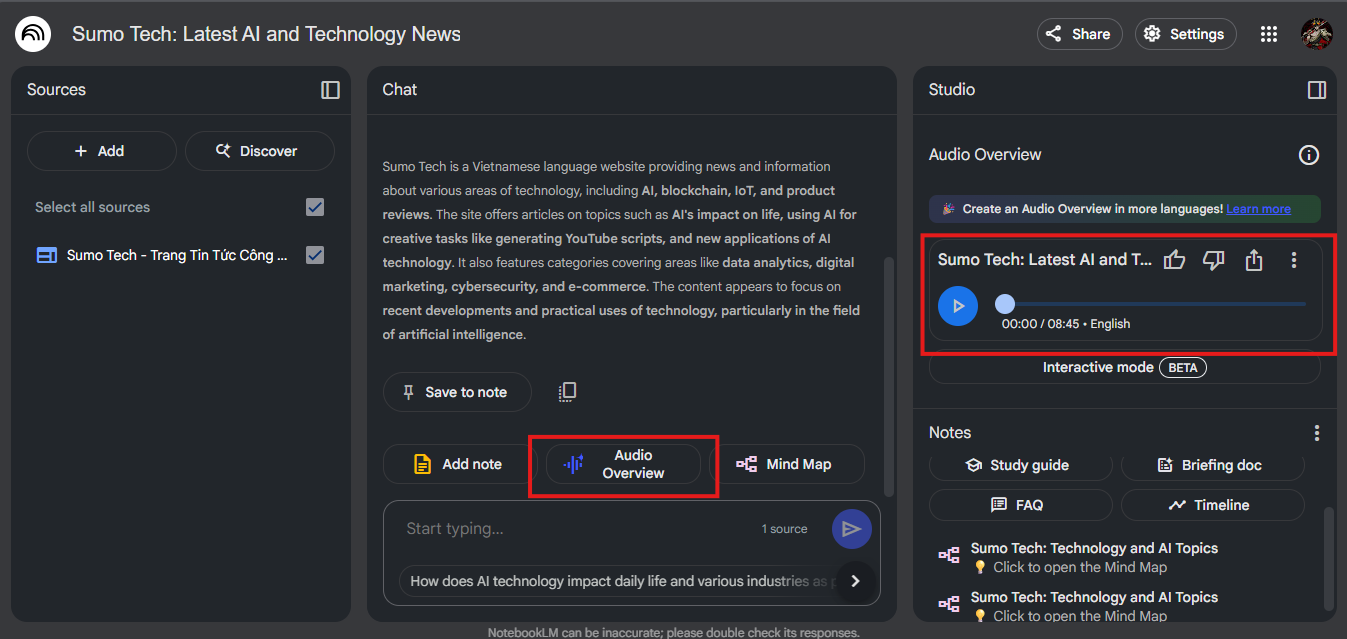Save the chat response to a note
This screenshot has height=639, width=1347.
pos(455,392)
